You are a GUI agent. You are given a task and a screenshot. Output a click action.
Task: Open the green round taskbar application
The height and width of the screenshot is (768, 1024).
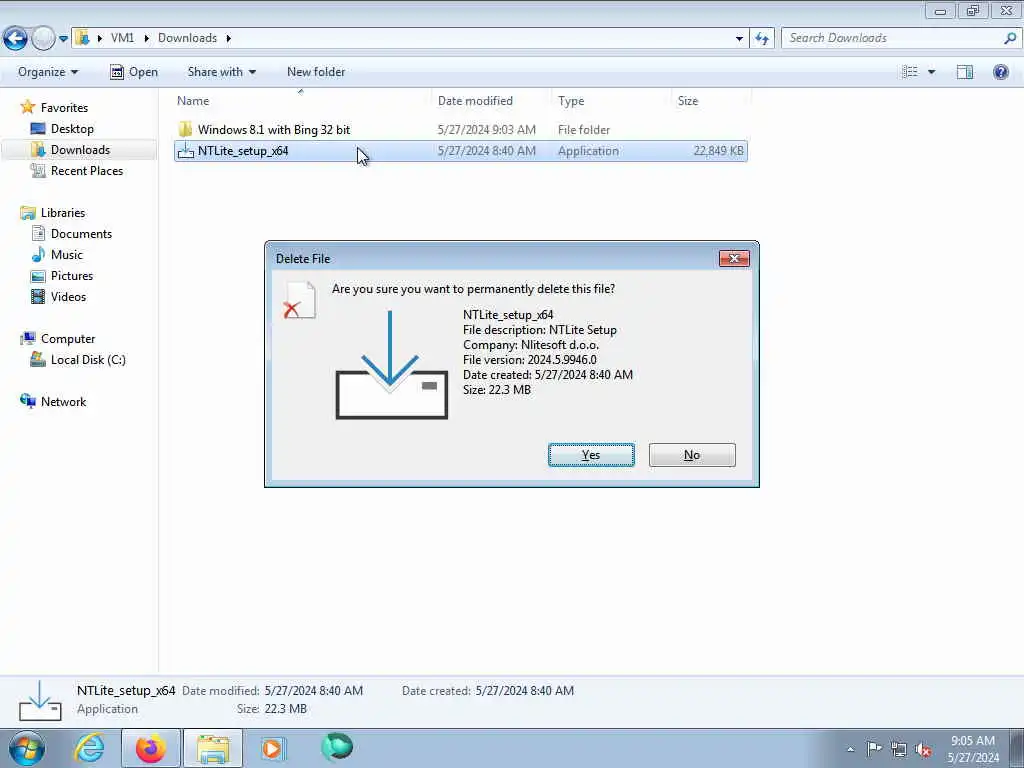(337, 747)
